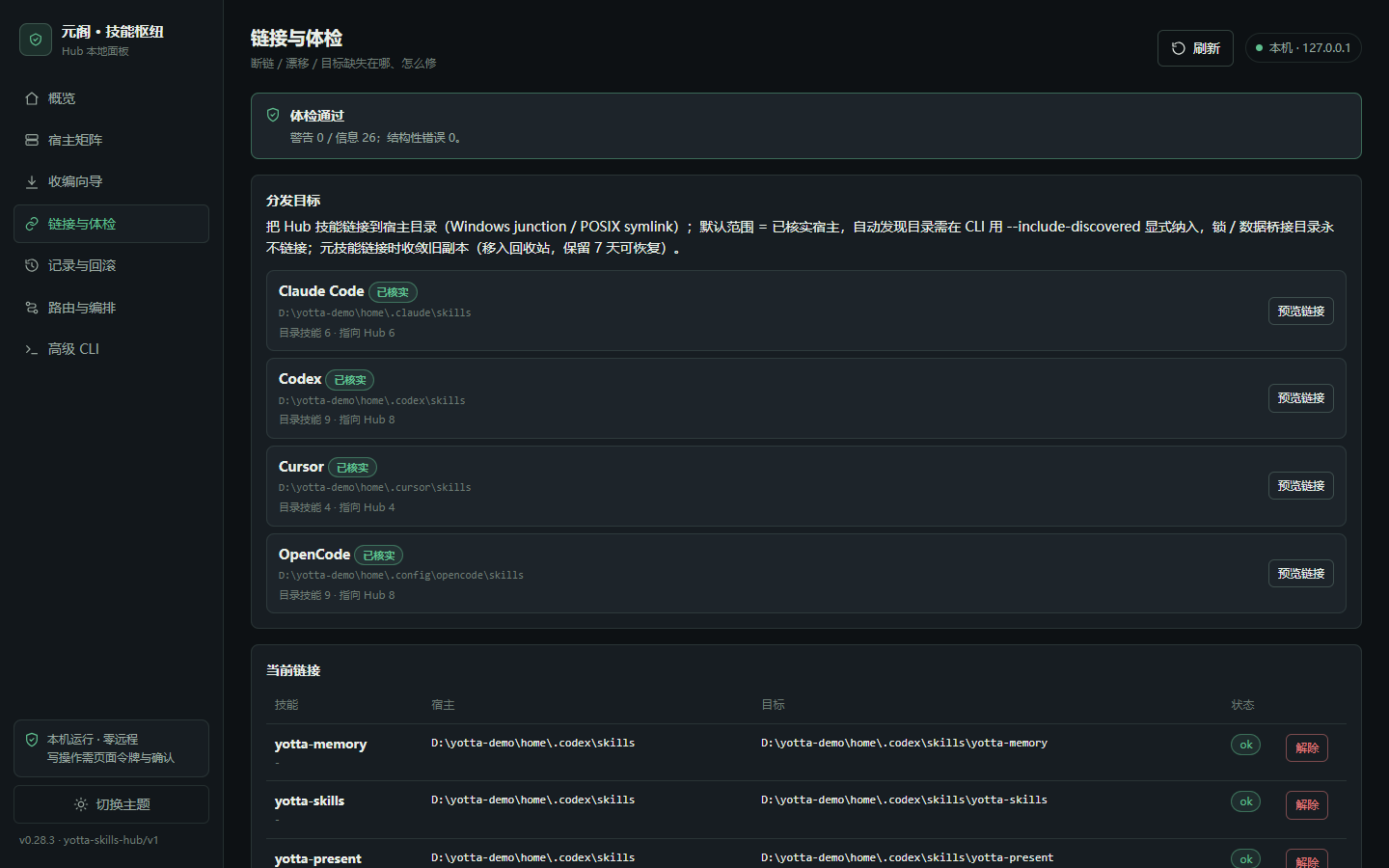Click target path ending in yotta-present
The height and width of the screenshot is (868, 1389).
(x=907, y=857)
